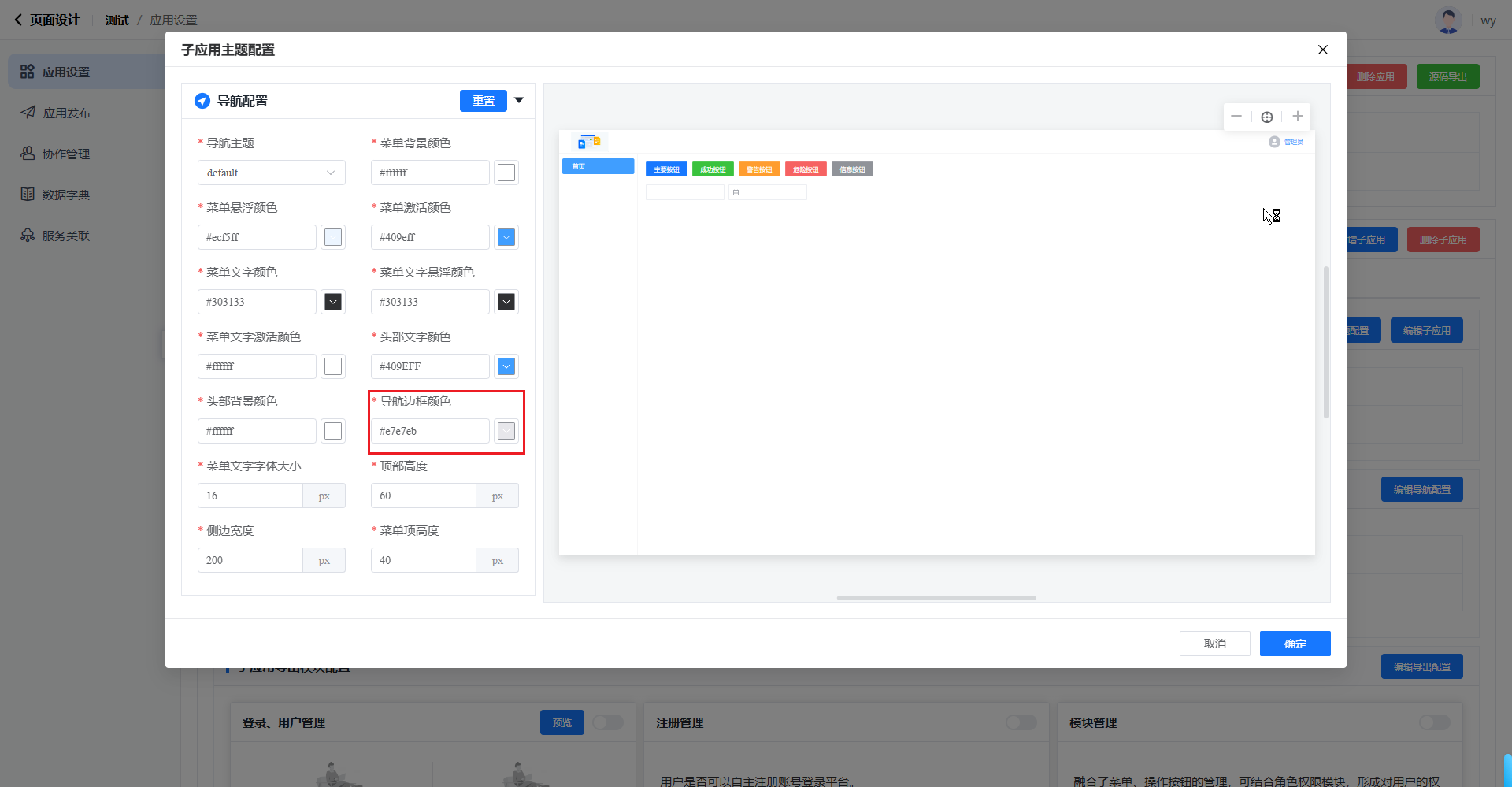Click the back arrow next to 页面设计

tap(18, 20)
